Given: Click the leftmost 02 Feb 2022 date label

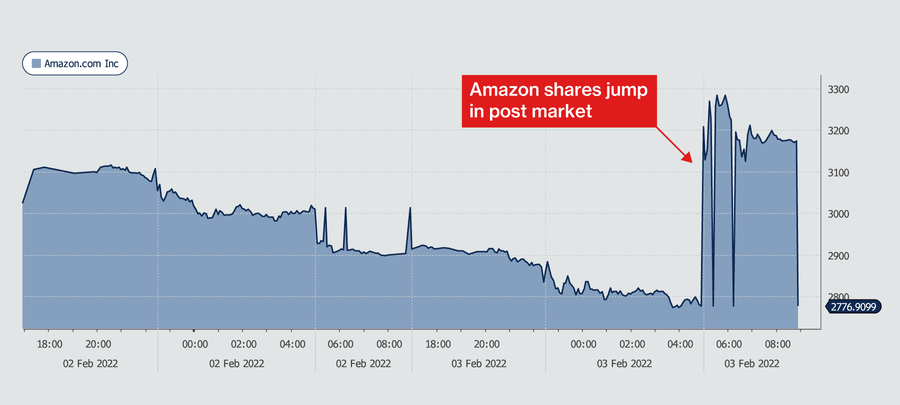Looking at the screenshot, I should click(91, 364).
